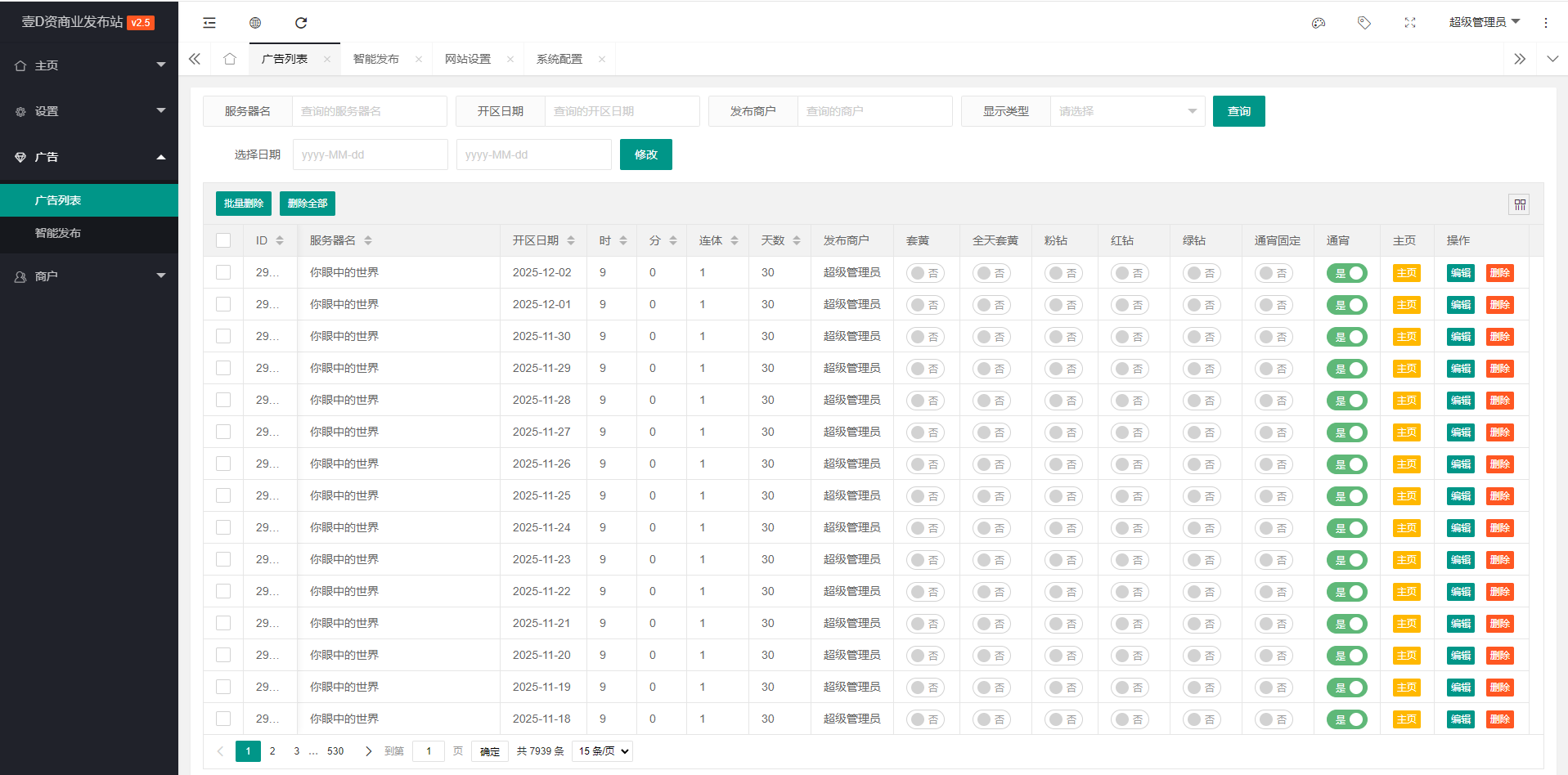1568x775 pixels.
Task: Focus the 服务器名 search input field
Action: (x=369, y=111)
